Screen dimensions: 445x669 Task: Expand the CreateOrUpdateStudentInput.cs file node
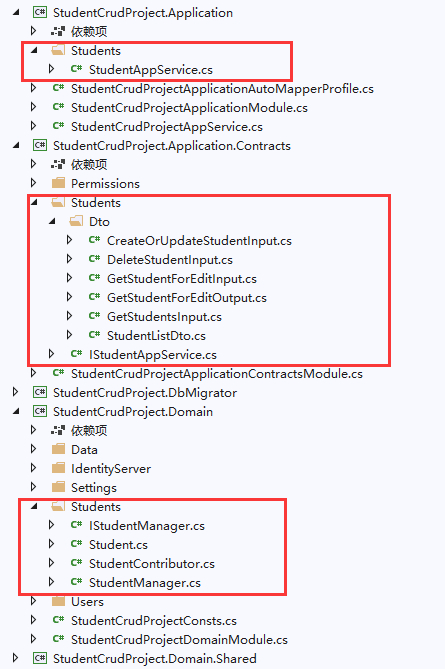(70, 240)
